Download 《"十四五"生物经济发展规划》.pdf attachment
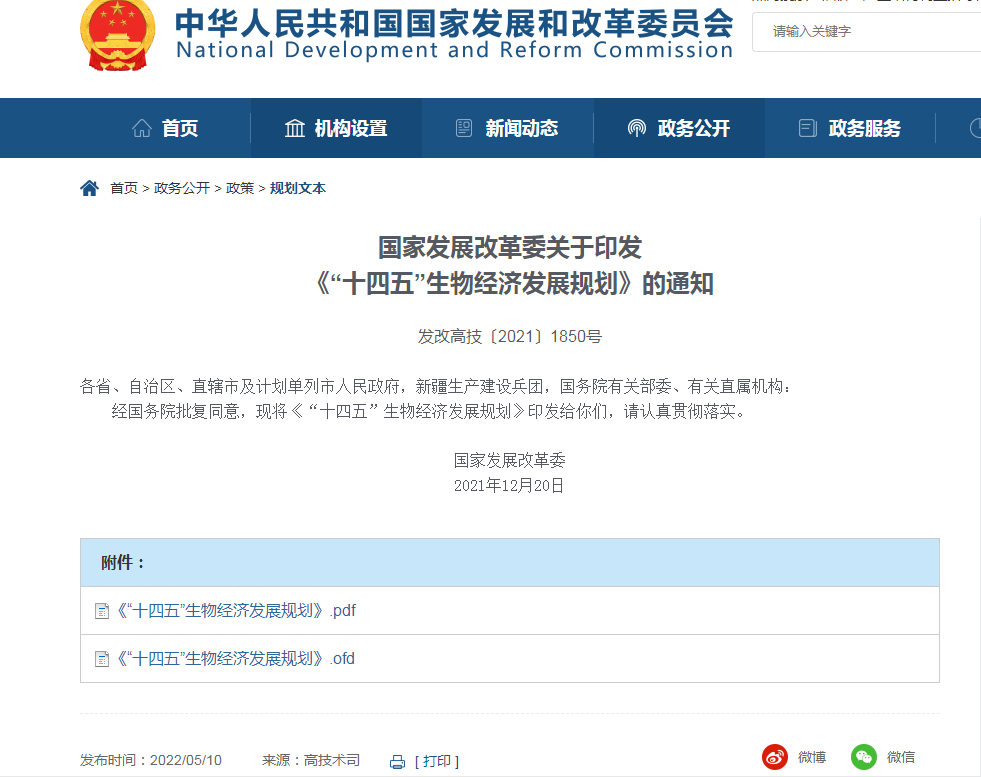981x777 pixels. coord(236,610)
